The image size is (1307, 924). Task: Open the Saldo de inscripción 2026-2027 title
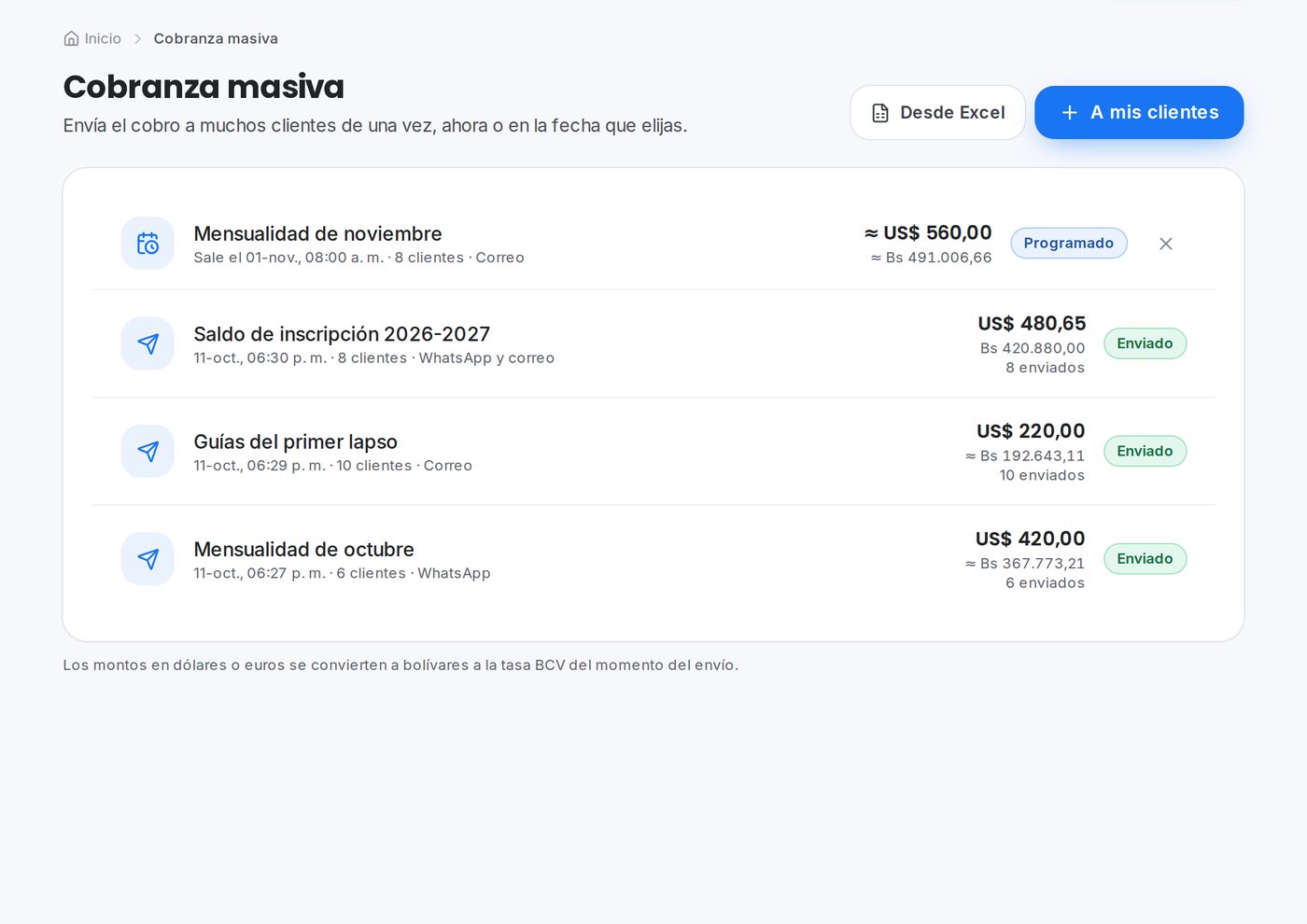[342, 334]
